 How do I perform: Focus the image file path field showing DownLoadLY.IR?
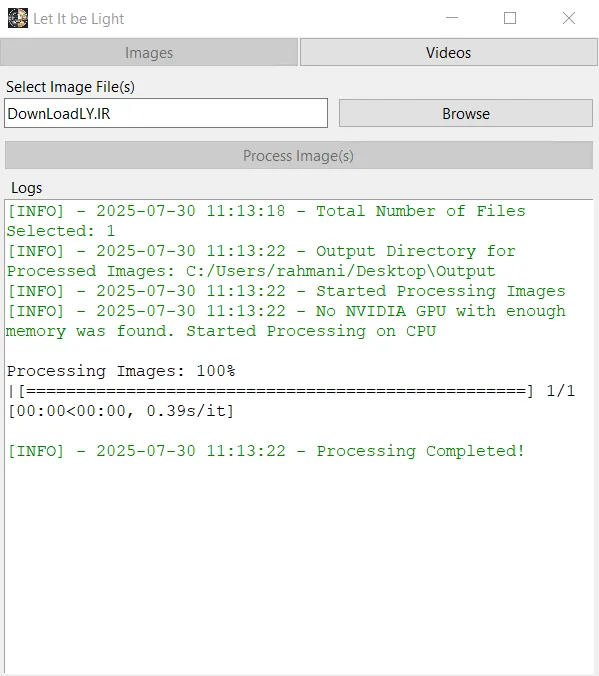[x=166, y=113]
